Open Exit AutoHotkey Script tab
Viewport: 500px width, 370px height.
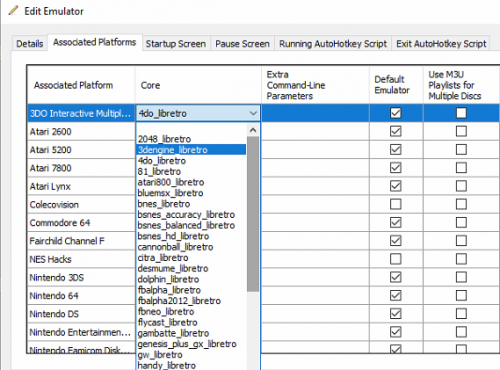click(441, 44)
